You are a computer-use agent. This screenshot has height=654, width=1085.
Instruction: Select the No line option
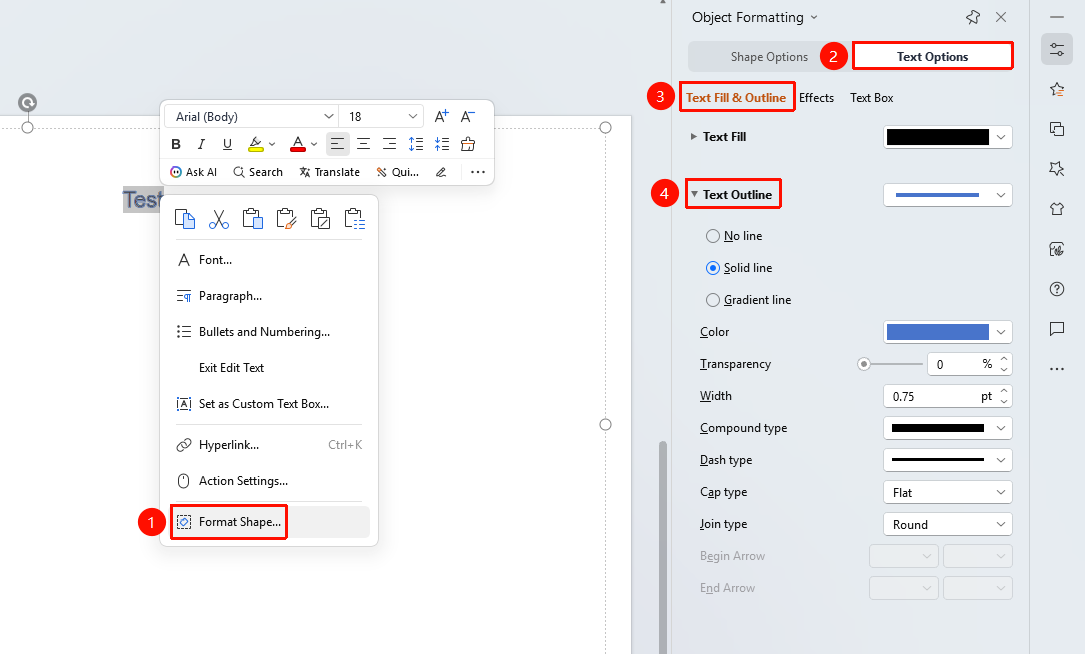click(x=734, y=236)
